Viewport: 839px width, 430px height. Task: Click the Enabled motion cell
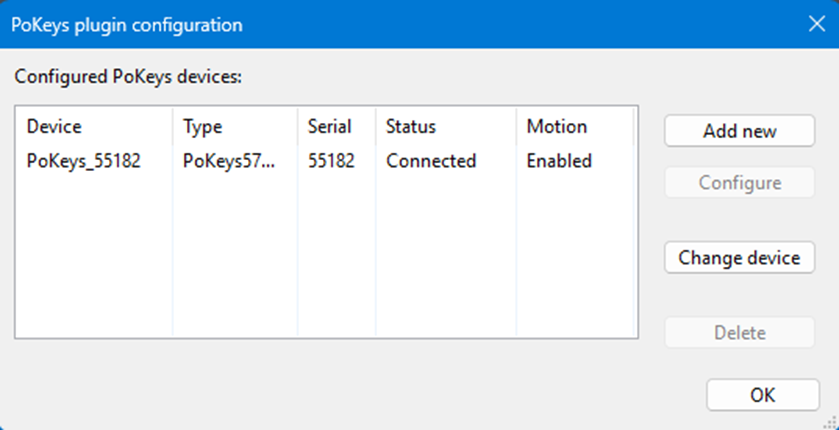[x=559, y=161]
